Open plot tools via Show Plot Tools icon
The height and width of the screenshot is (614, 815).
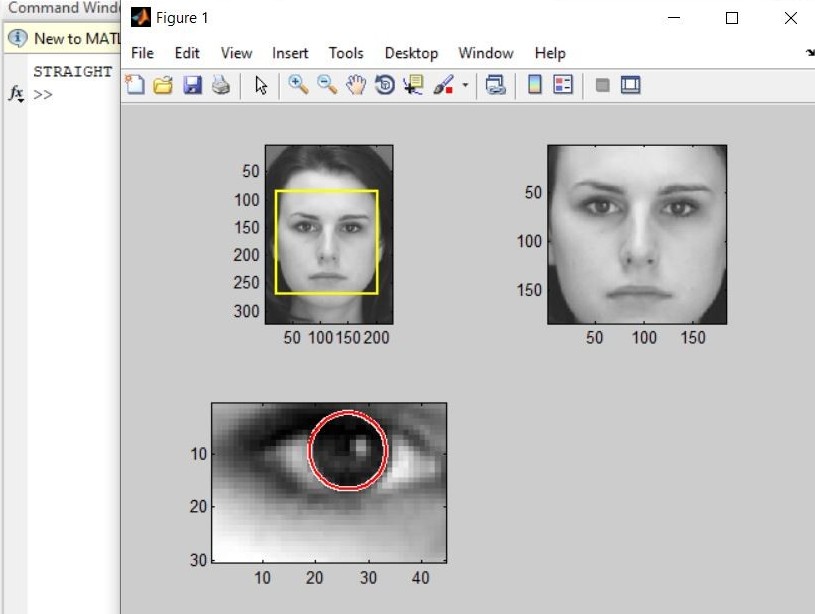point(630,86)
